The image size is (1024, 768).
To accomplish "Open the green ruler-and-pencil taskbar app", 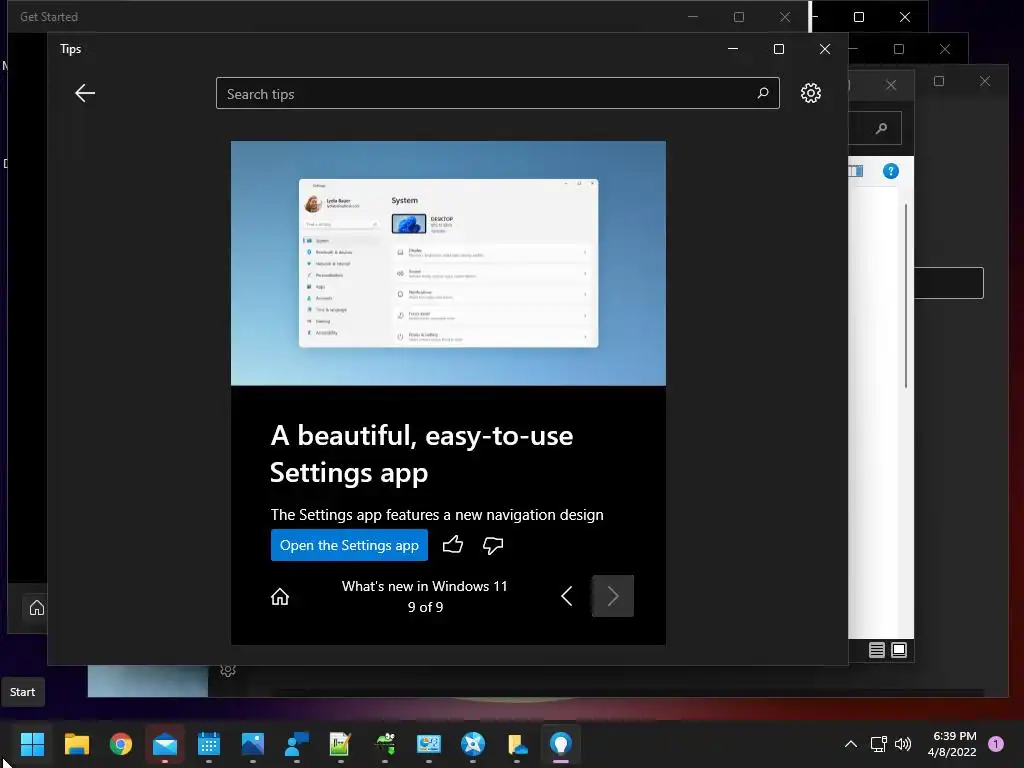I will (x=340, y=744).
